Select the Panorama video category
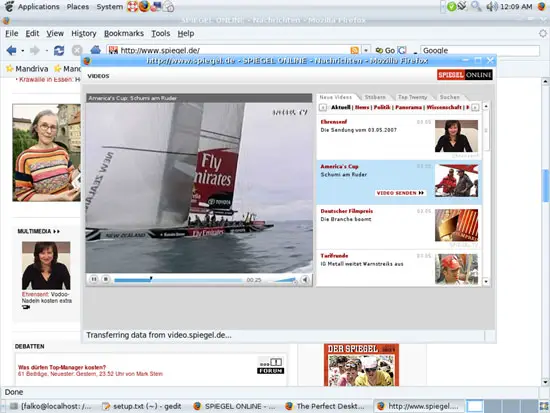The image size is (550, 413). point(409,107)
